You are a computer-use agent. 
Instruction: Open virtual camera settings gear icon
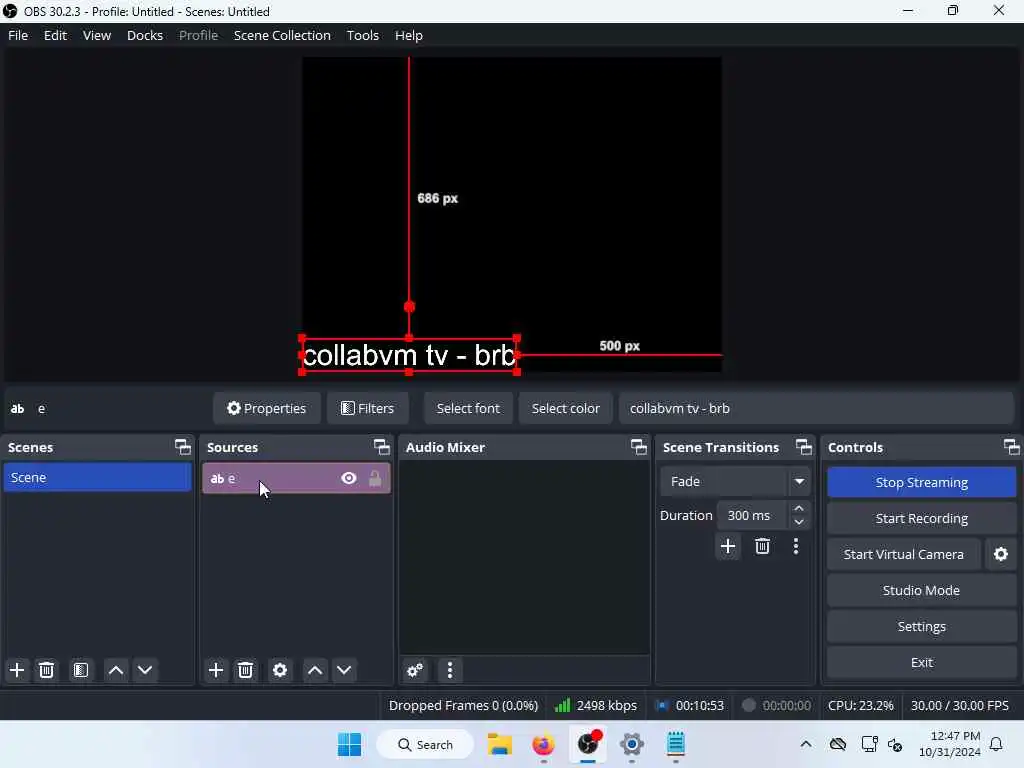point(1000,554)
